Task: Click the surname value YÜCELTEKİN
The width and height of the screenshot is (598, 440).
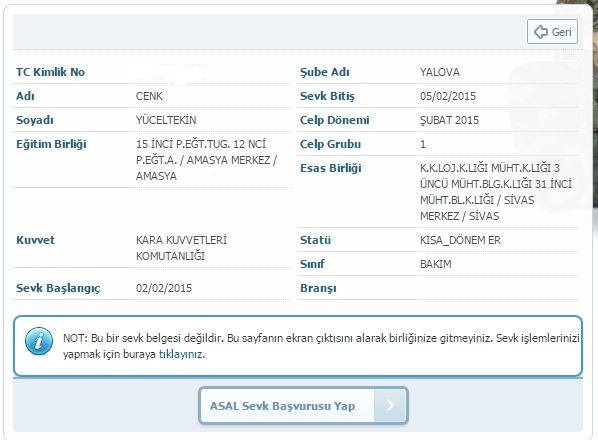Action: 166,120
